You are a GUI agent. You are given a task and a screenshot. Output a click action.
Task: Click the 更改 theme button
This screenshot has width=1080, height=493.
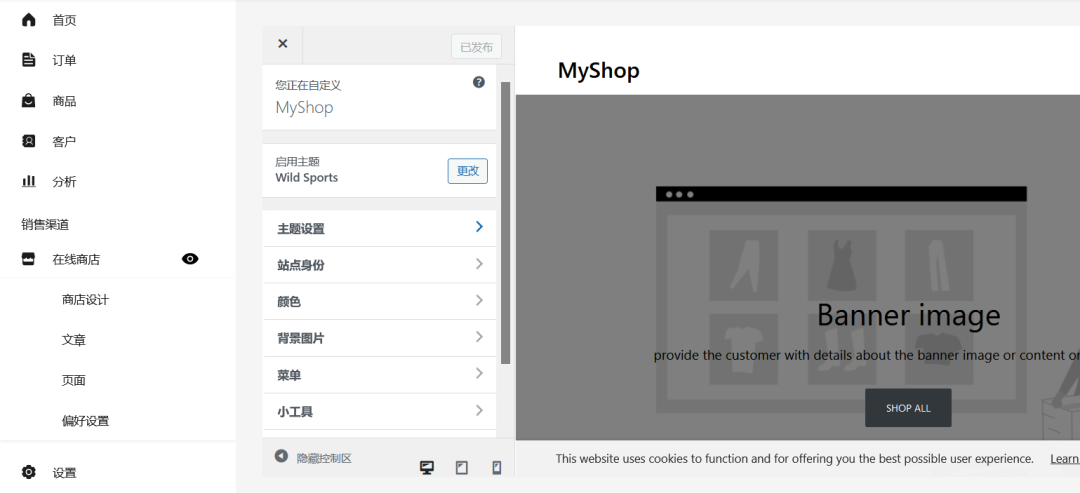click(x=468, y=171)
